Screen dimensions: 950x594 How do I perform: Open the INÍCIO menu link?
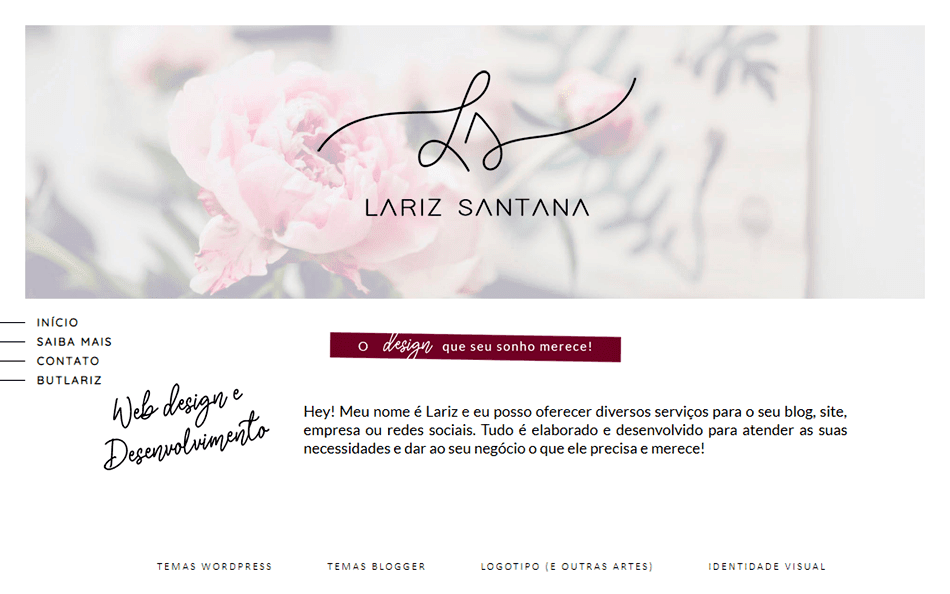point(58,322)
